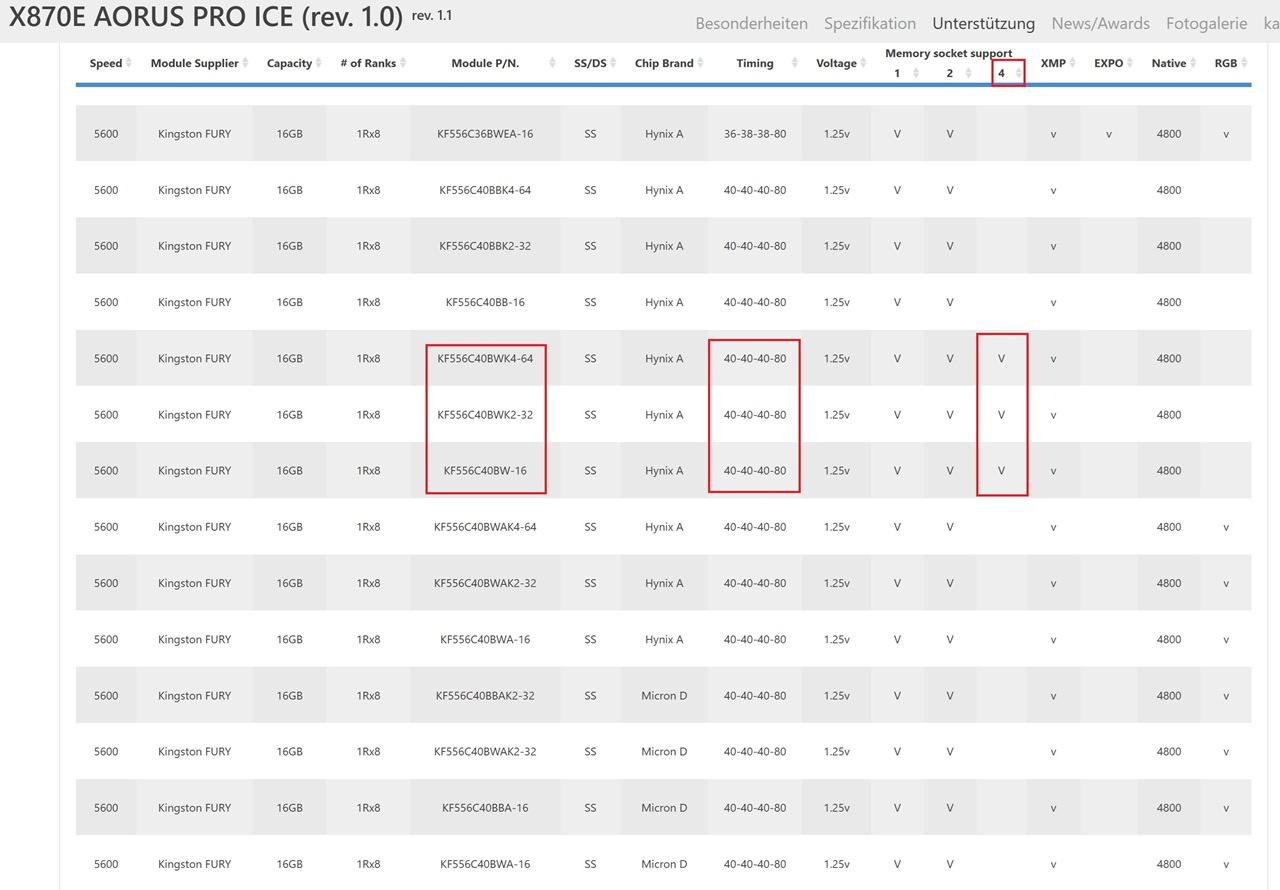The height and width of the screenshot is (890, 1280).
Task: Click RGB mark in KF556C40BWAK4-64 row
Action: 1226,527
